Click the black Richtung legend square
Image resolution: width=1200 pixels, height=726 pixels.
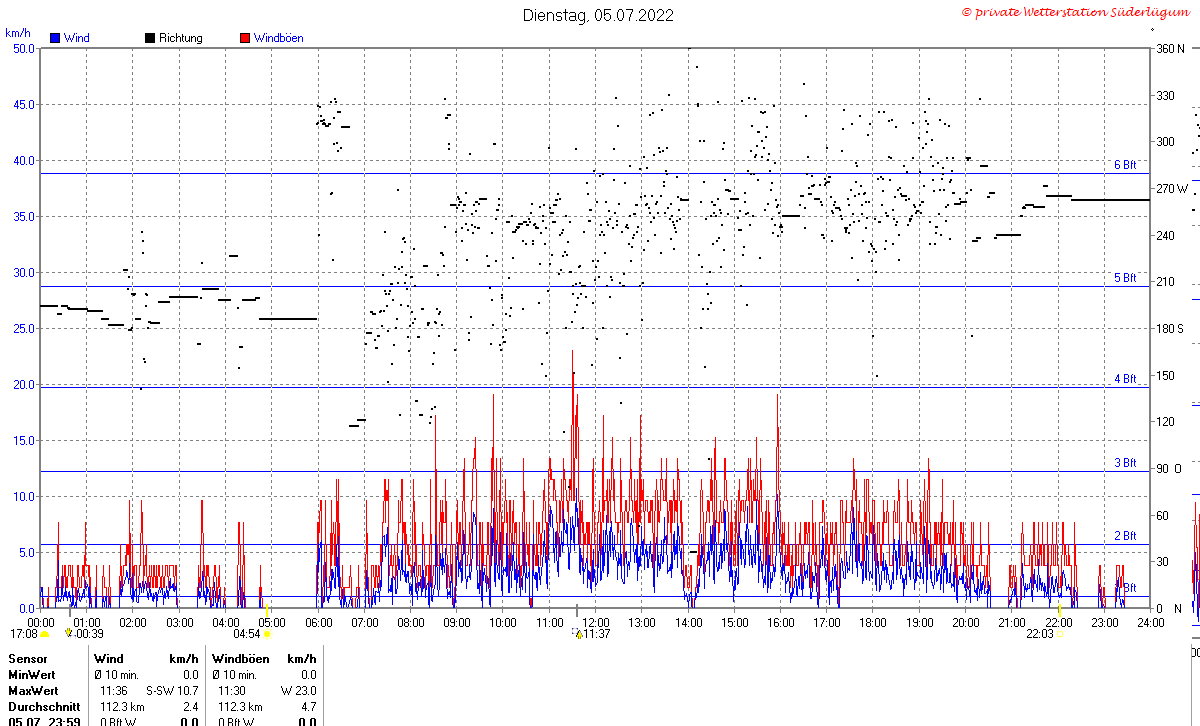(150, 38)
